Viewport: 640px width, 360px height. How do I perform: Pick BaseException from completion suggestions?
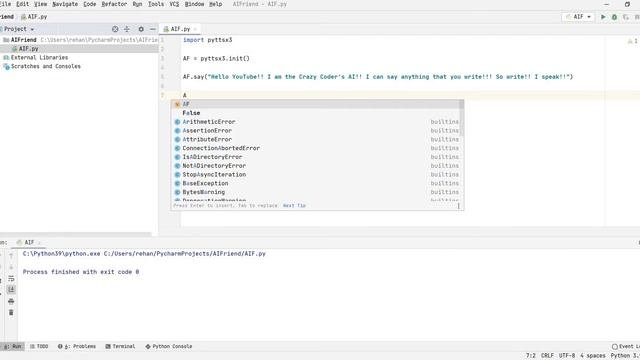tap(315, 183)
